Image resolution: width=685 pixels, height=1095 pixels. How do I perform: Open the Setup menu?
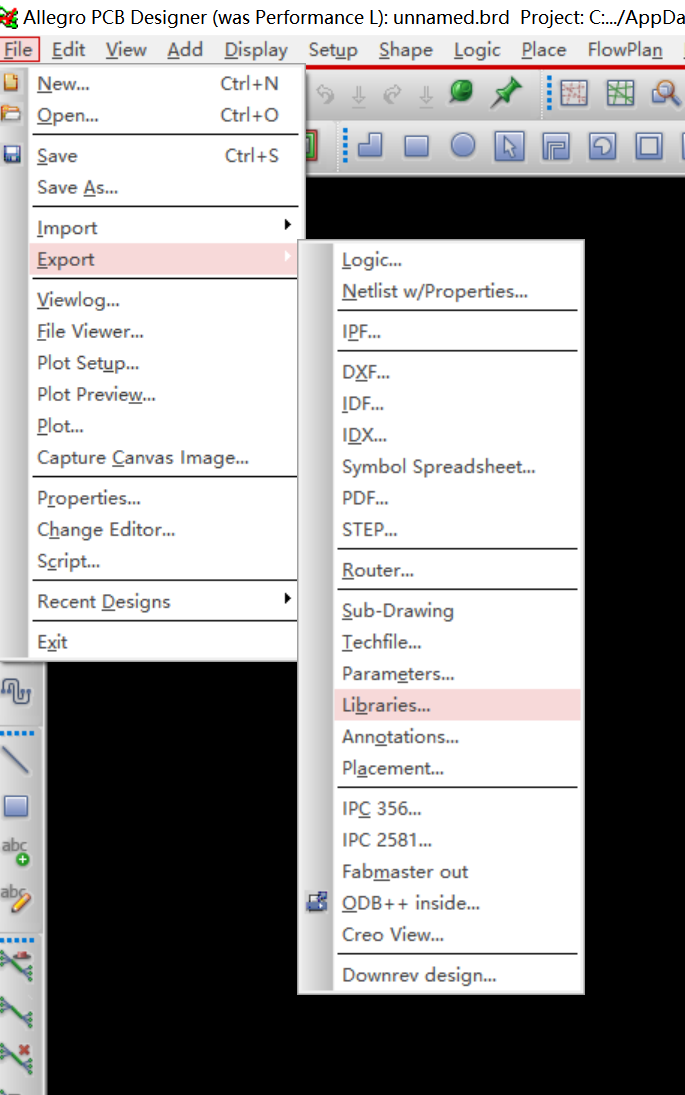tap(333, 50)
